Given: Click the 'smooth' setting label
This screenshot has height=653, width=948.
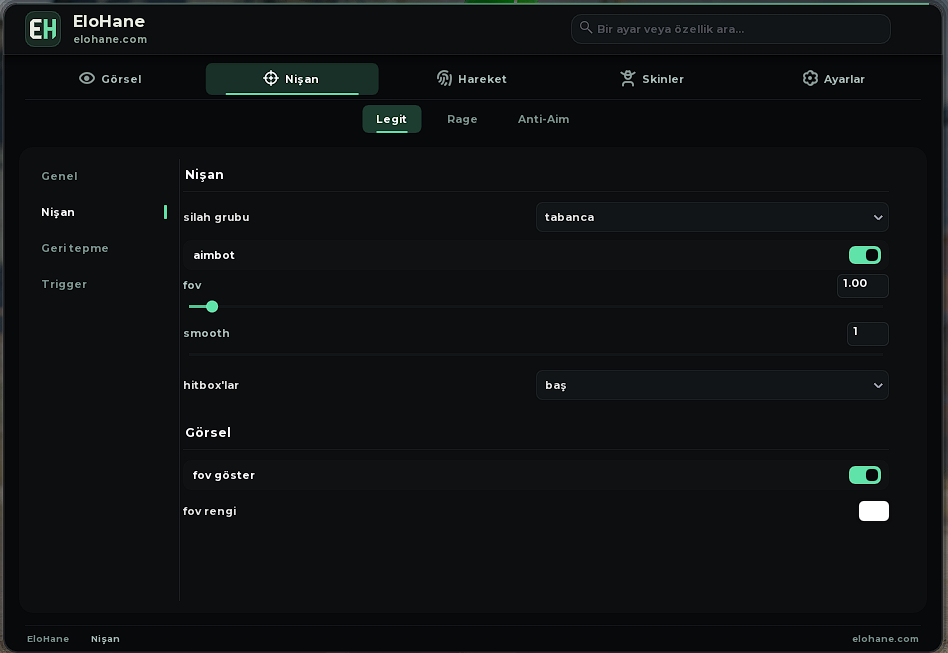Looking at the screenshot, I should 206,333.
